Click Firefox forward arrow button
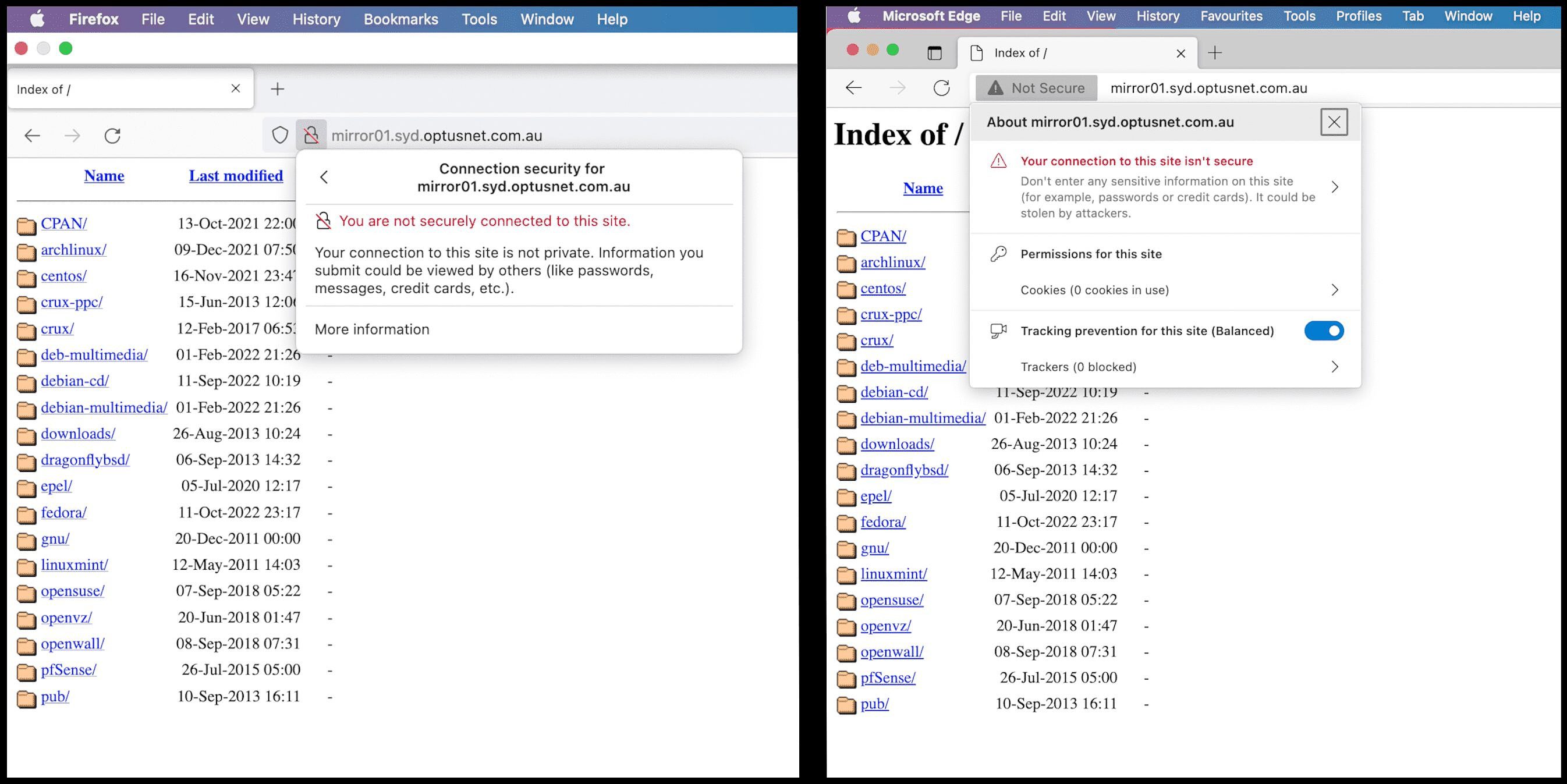Image resolution: width=1567 pixels, height=784 pixels. 72,135
